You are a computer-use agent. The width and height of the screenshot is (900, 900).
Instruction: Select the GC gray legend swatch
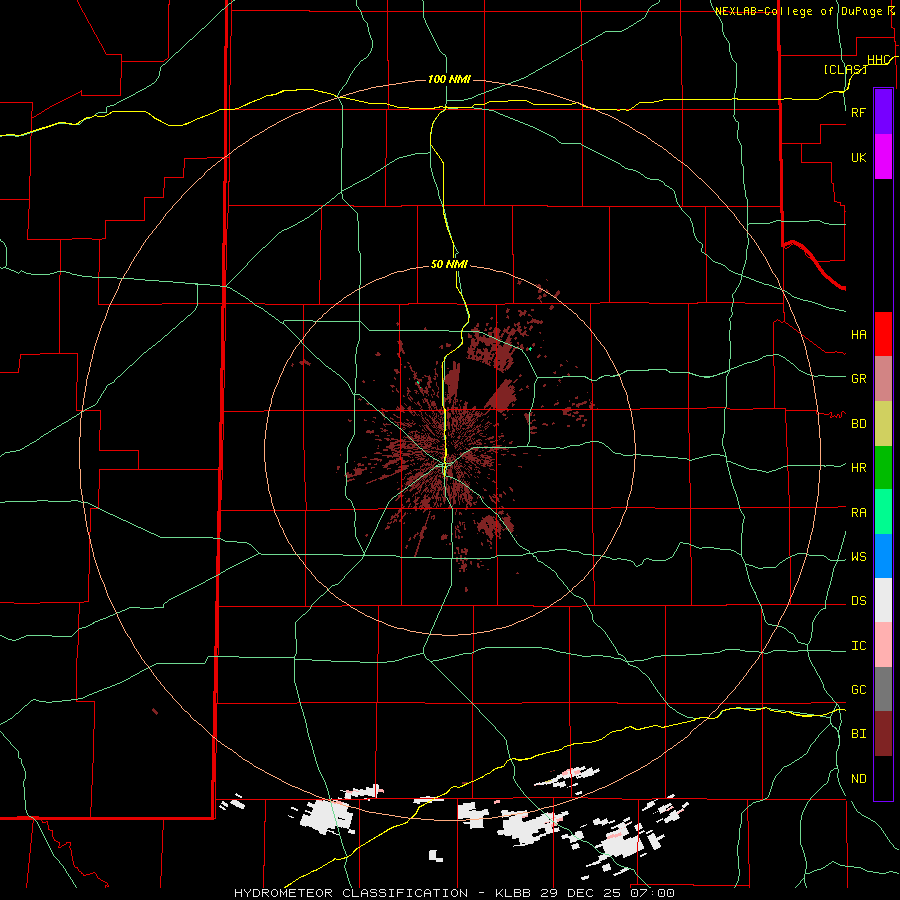(883, 689)
